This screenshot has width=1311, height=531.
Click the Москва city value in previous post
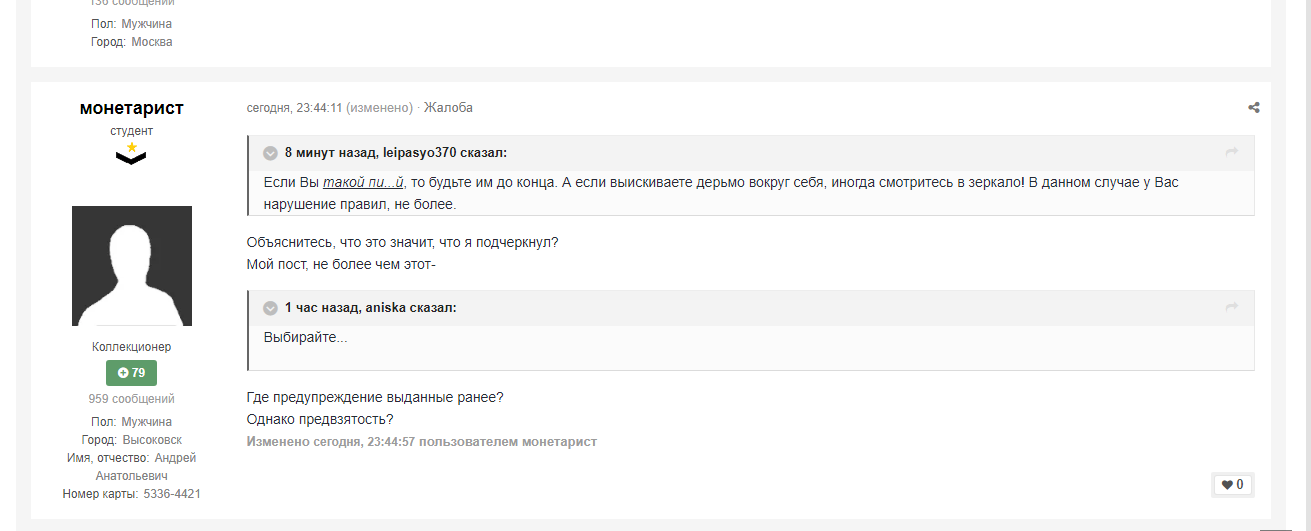coord(152,42)
